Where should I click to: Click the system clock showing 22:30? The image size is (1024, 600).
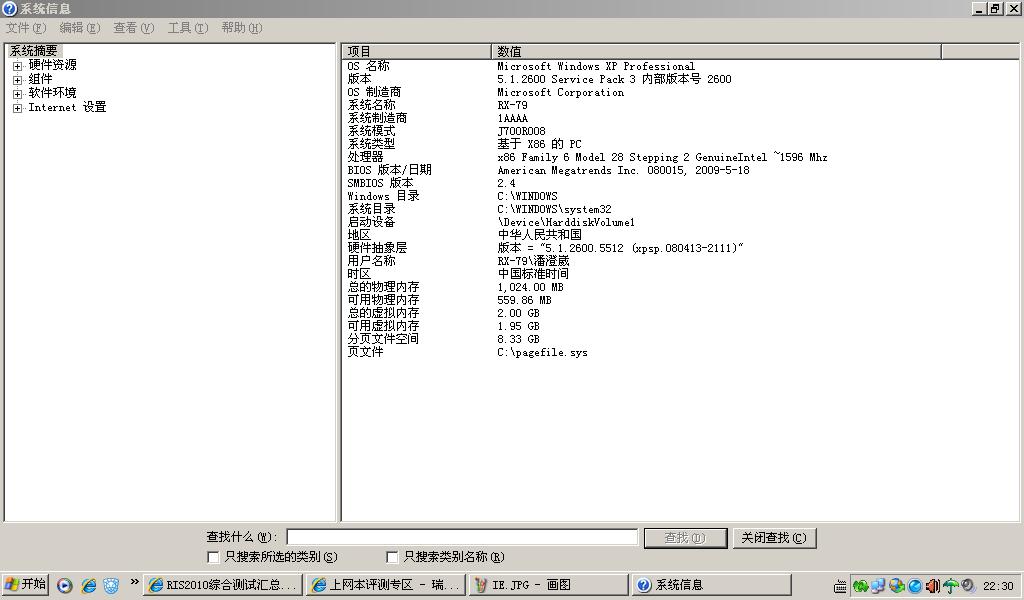click(999, 586)
